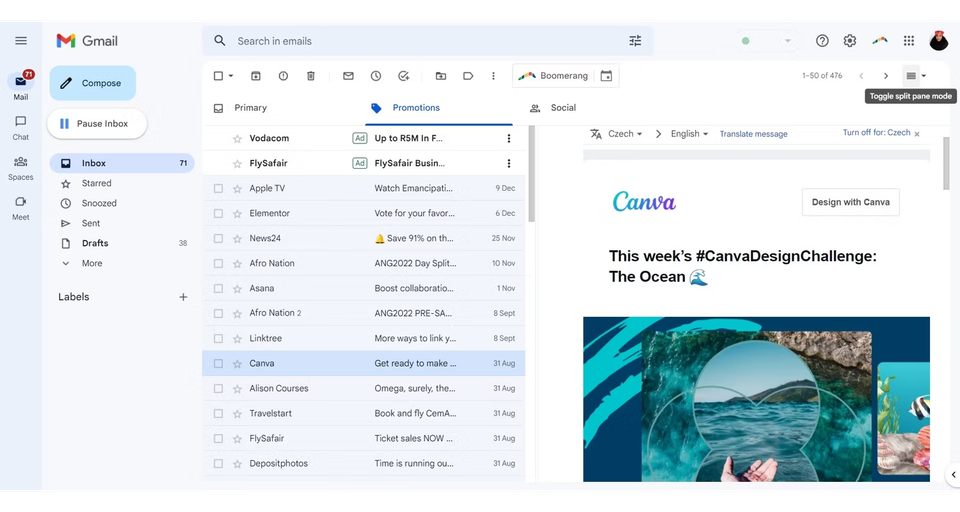Image resolution: width=960 pixels, height=512 pixels.
Task: Switch to the Social tab
Action: (563, 108)
